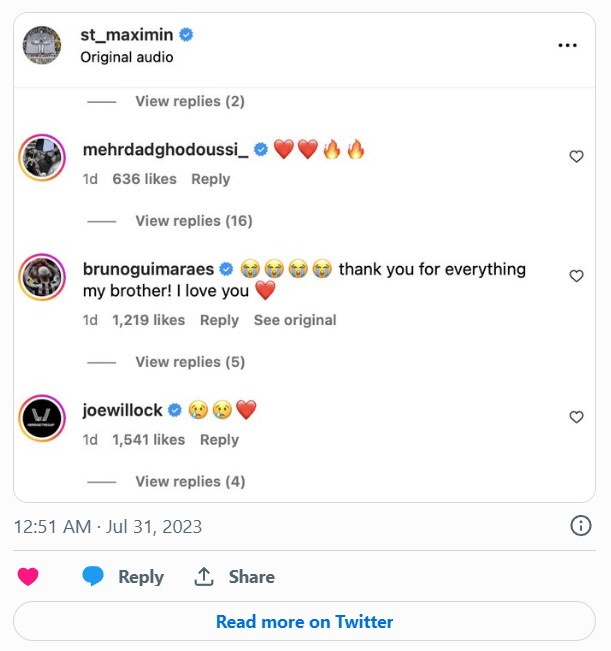
Task: Click See original on brunoguimaraes comment
Action: [295, 320]
